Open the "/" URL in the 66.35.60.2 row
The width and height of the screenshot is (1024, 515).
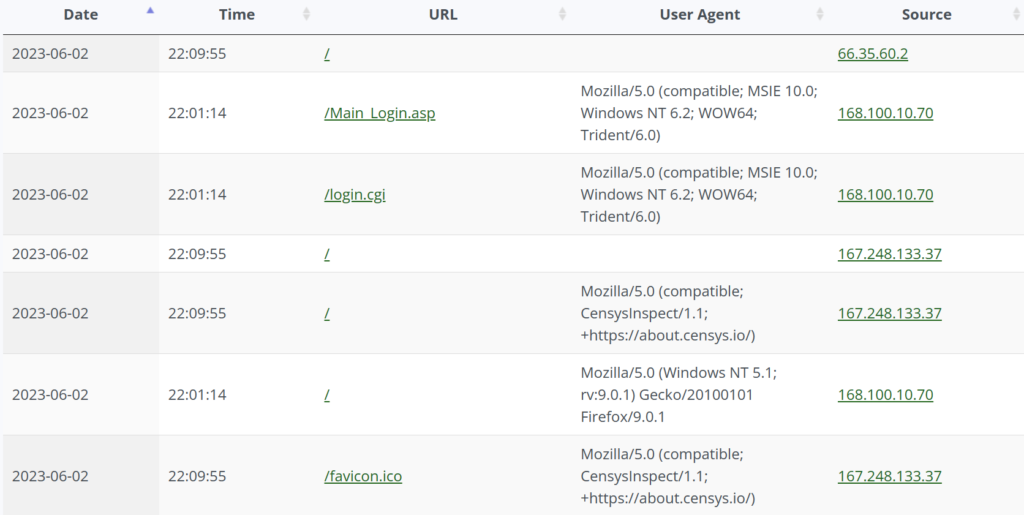(327, 54)
